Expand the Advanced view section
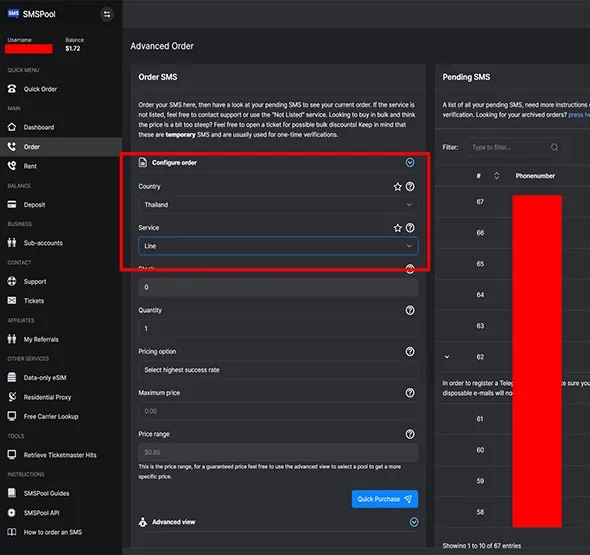 pyautogui.click(x=414, y=522)
